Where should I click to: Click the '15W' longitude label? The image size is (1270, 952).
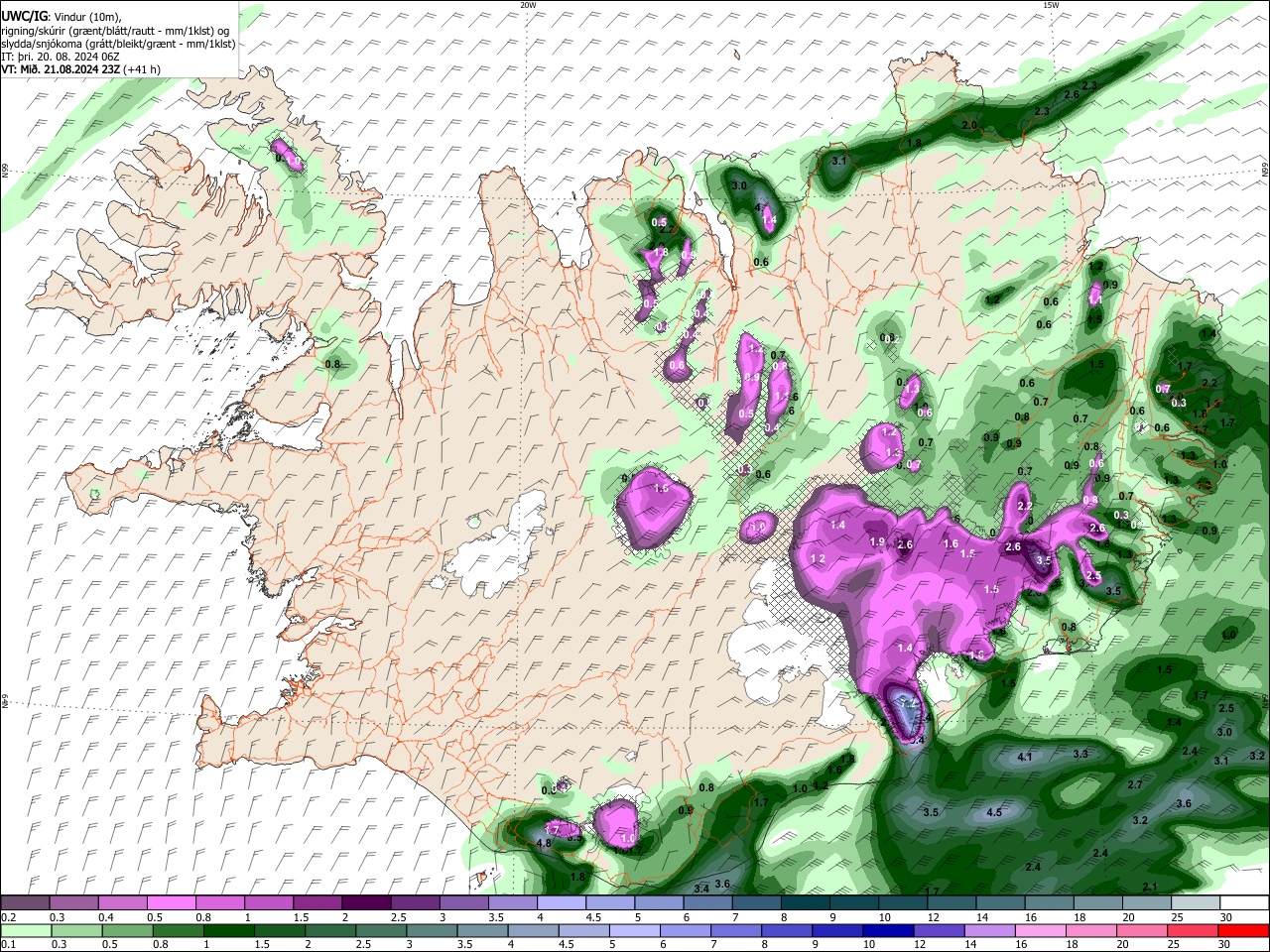(1051, 5)
